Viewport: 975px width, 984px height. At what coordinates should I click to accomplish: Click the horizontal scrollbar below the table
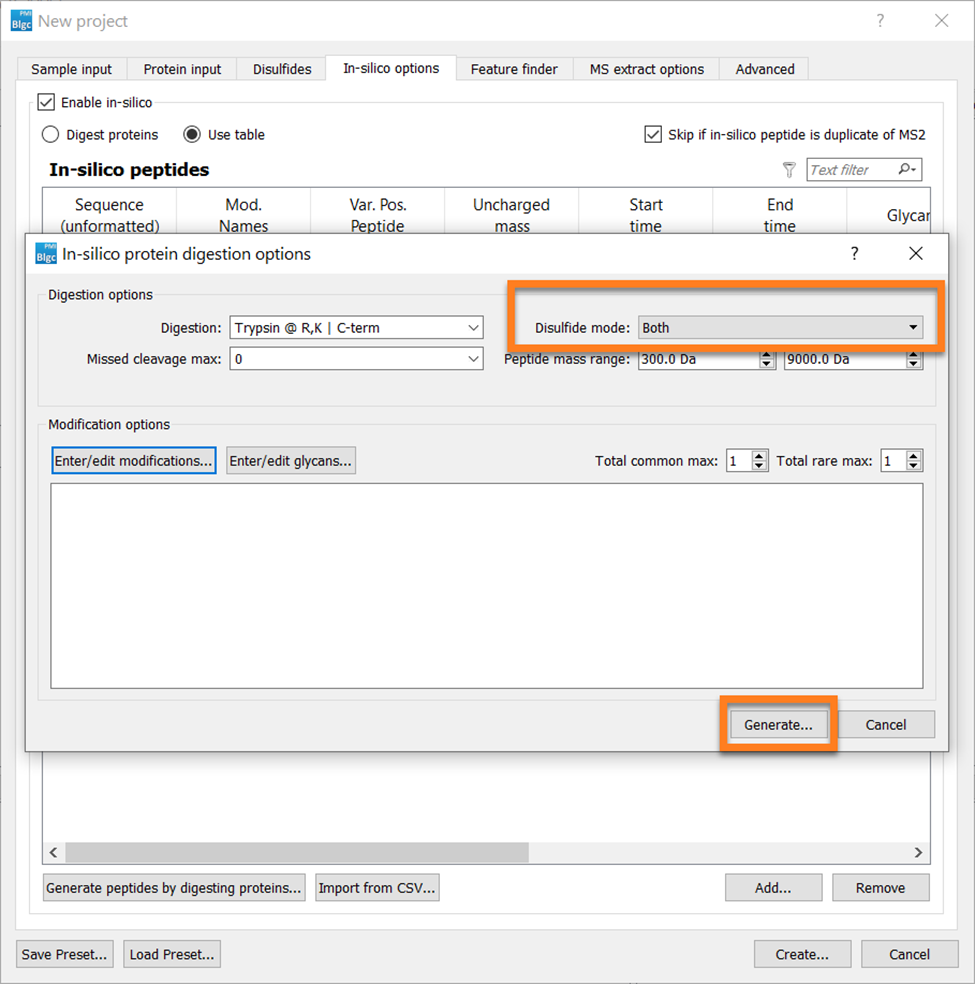300,852
